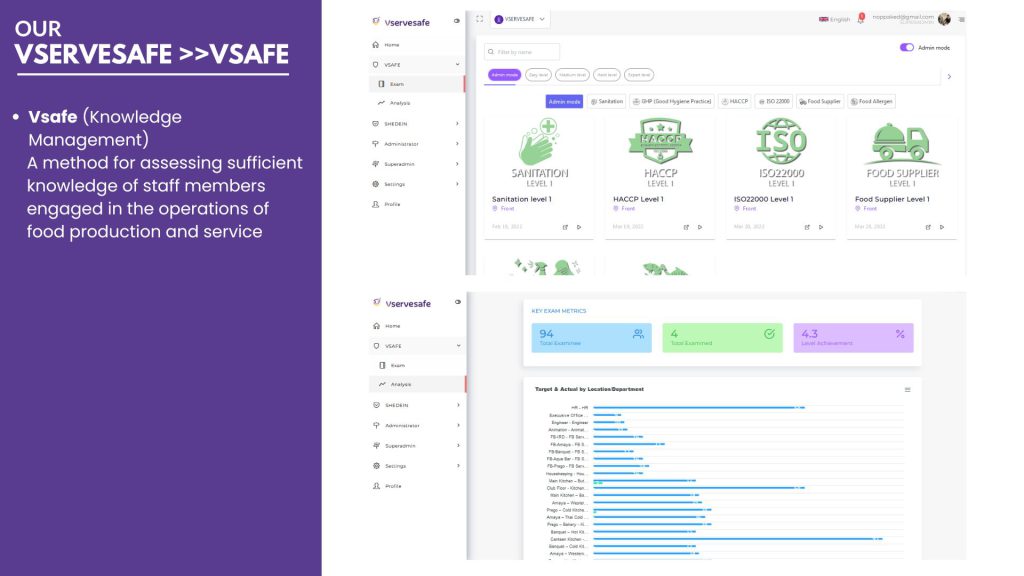The height and width of the screenshot is (576, 1024).
Task: Open chart options menu icon for Target & Actual
Action: (x=907, y=389)
